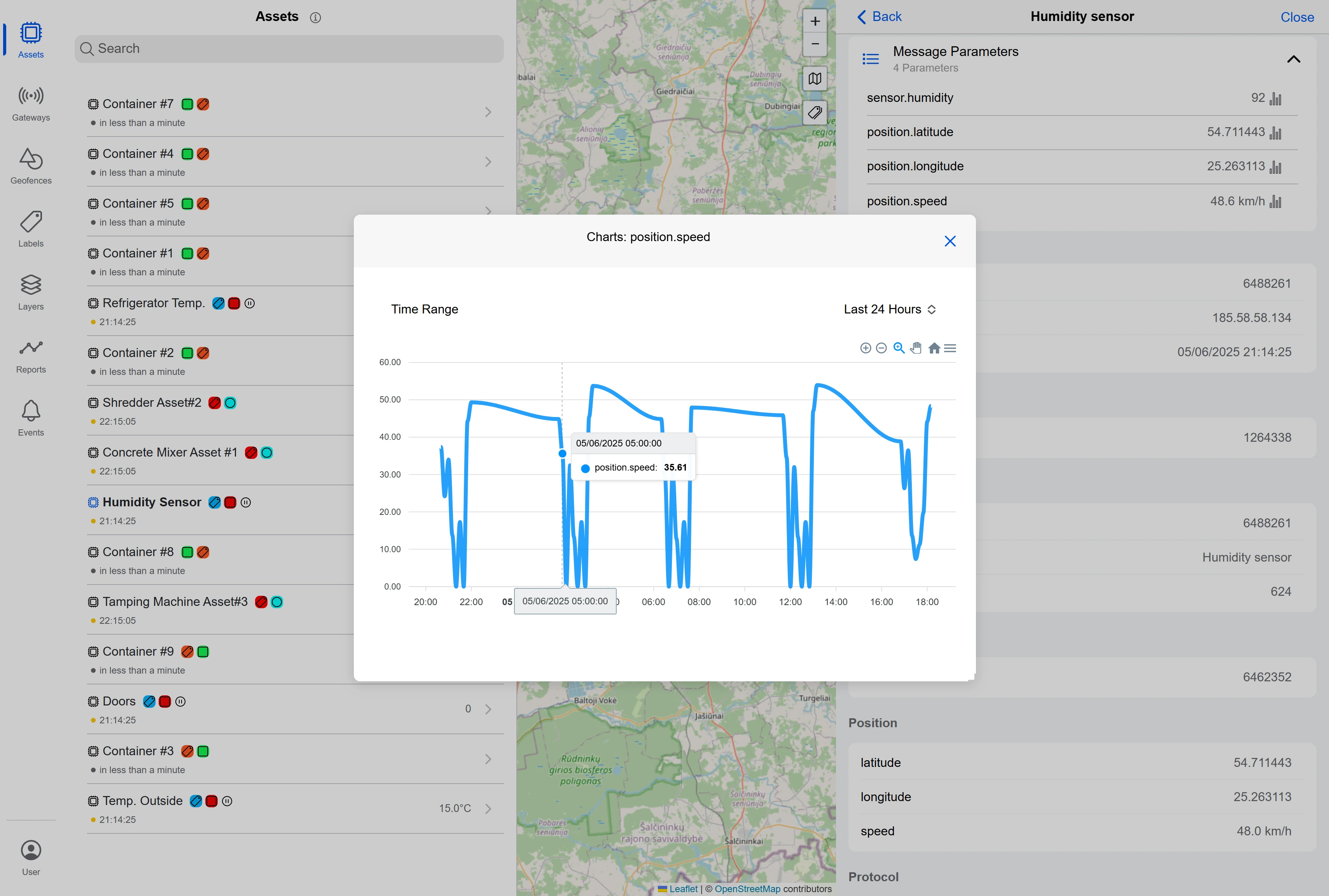Open the sensor.humidity chart icon
The height and width of the screenshot is (896, 1329).
pos(1275,99)
